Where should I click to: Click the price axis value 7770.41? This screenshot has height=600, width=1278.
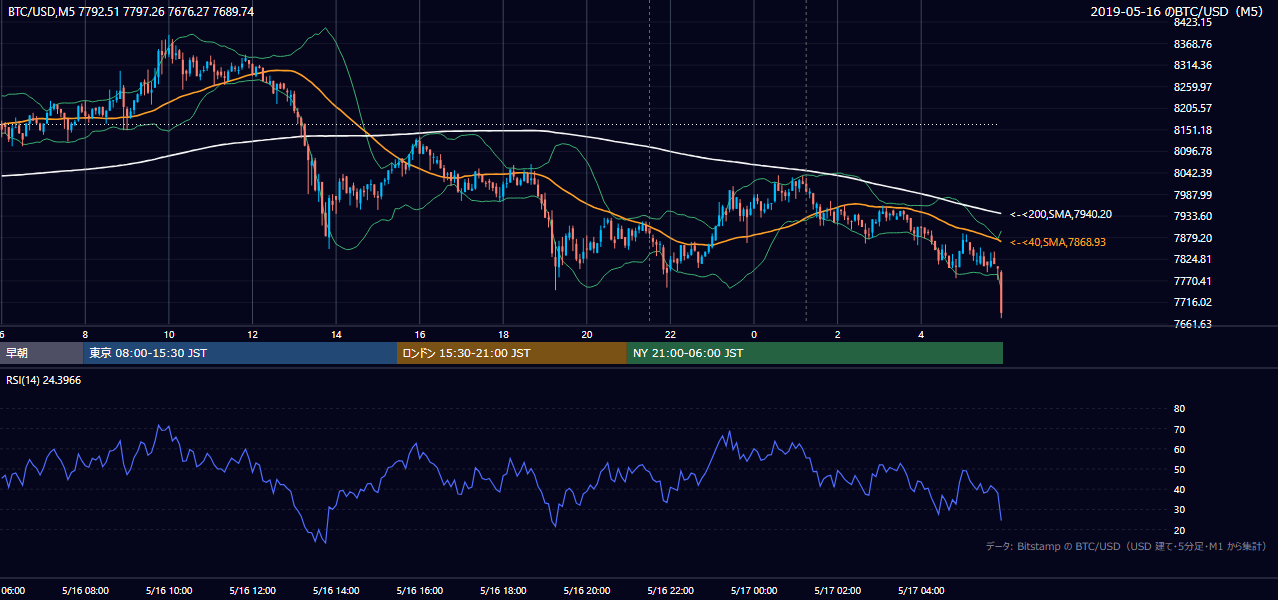(x=1193, y=281)
